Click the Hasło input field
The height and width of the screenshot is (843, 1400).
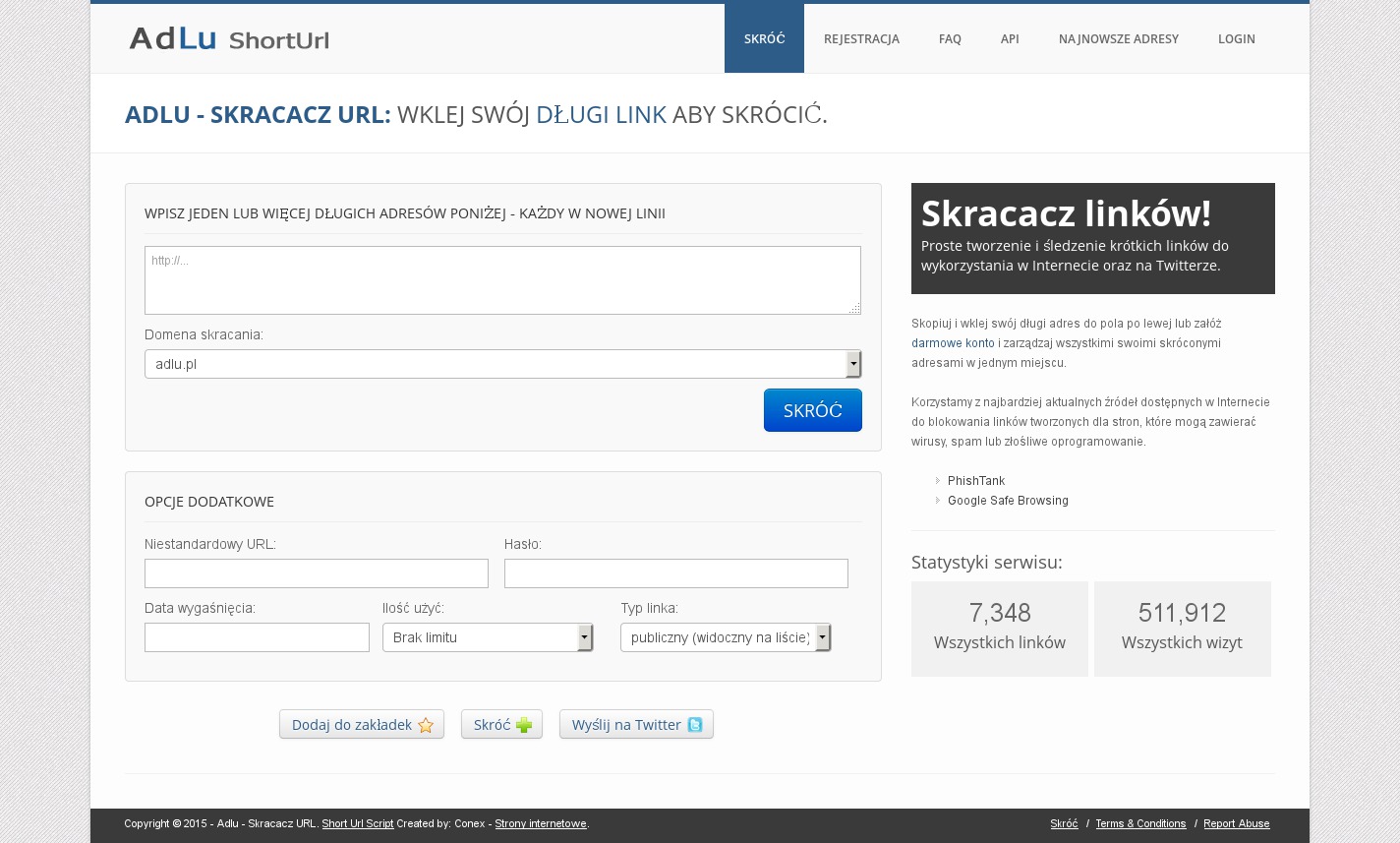675,573
